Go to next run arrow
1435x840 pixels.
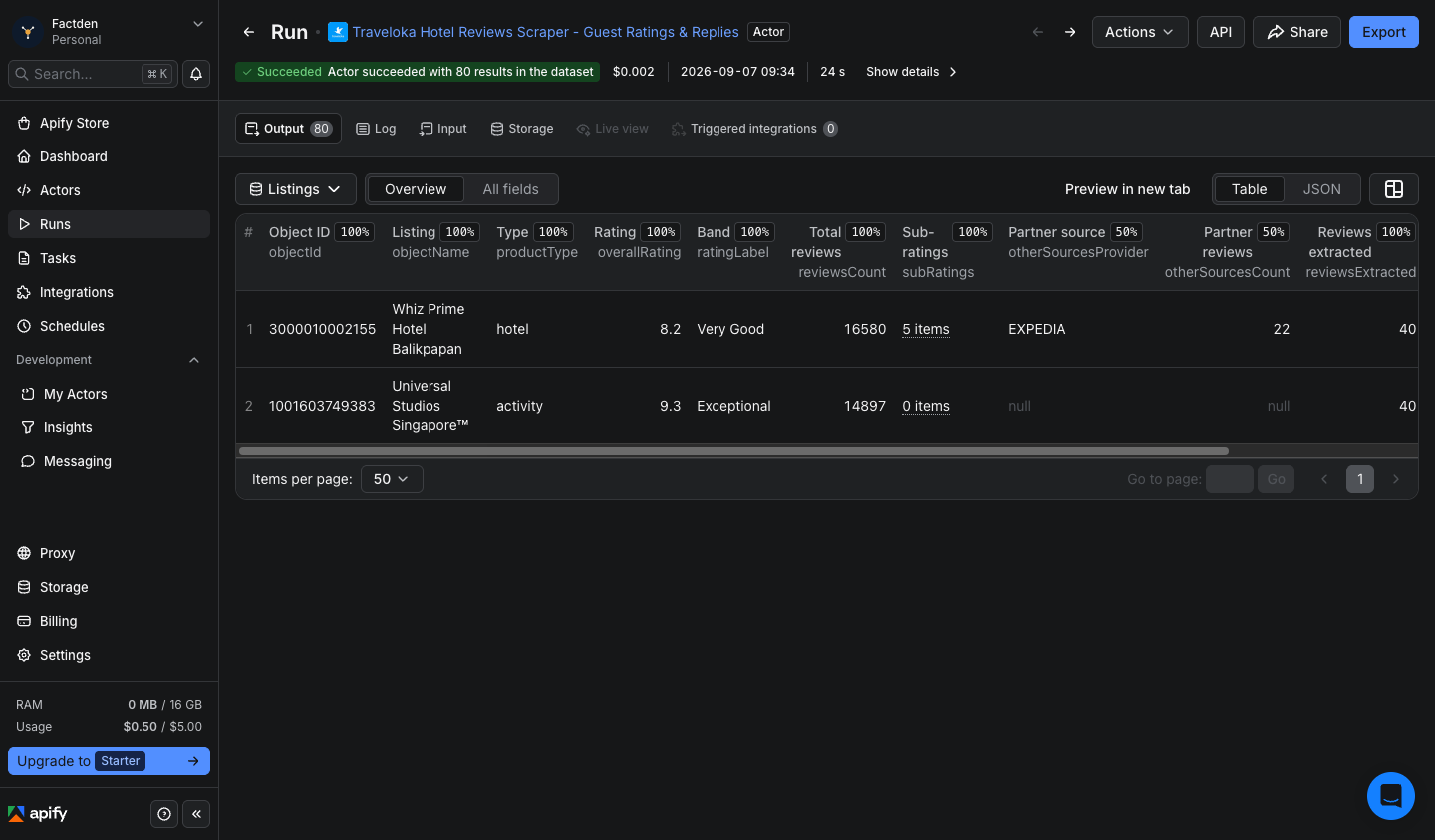click(x=1070, y=32)
